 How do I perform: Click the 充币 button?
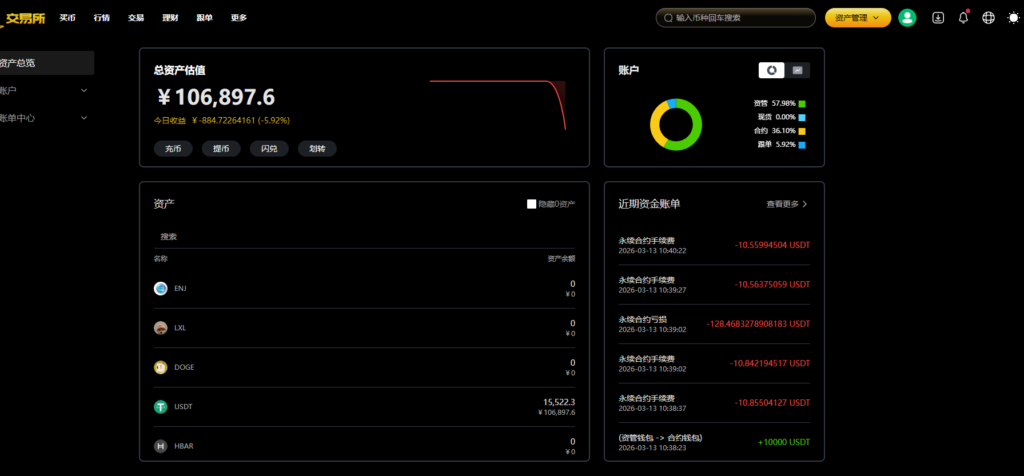pyautogui.click(x=173, y=149)
